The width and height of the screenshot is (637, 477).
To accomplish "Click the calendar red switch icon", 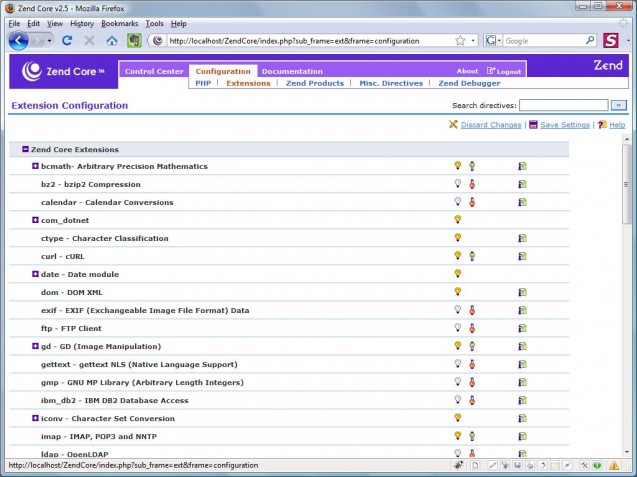I will tap(472, 202).
